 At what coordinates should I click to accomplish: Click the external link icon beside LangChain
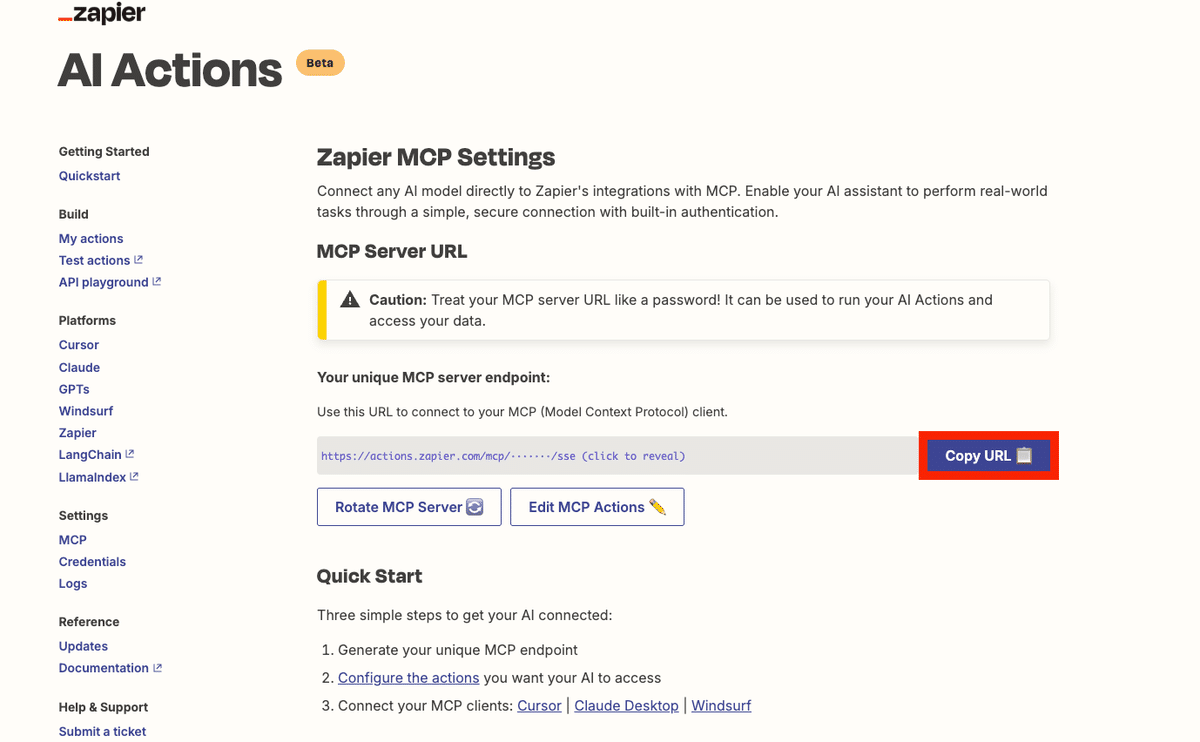tap(130, 453)
